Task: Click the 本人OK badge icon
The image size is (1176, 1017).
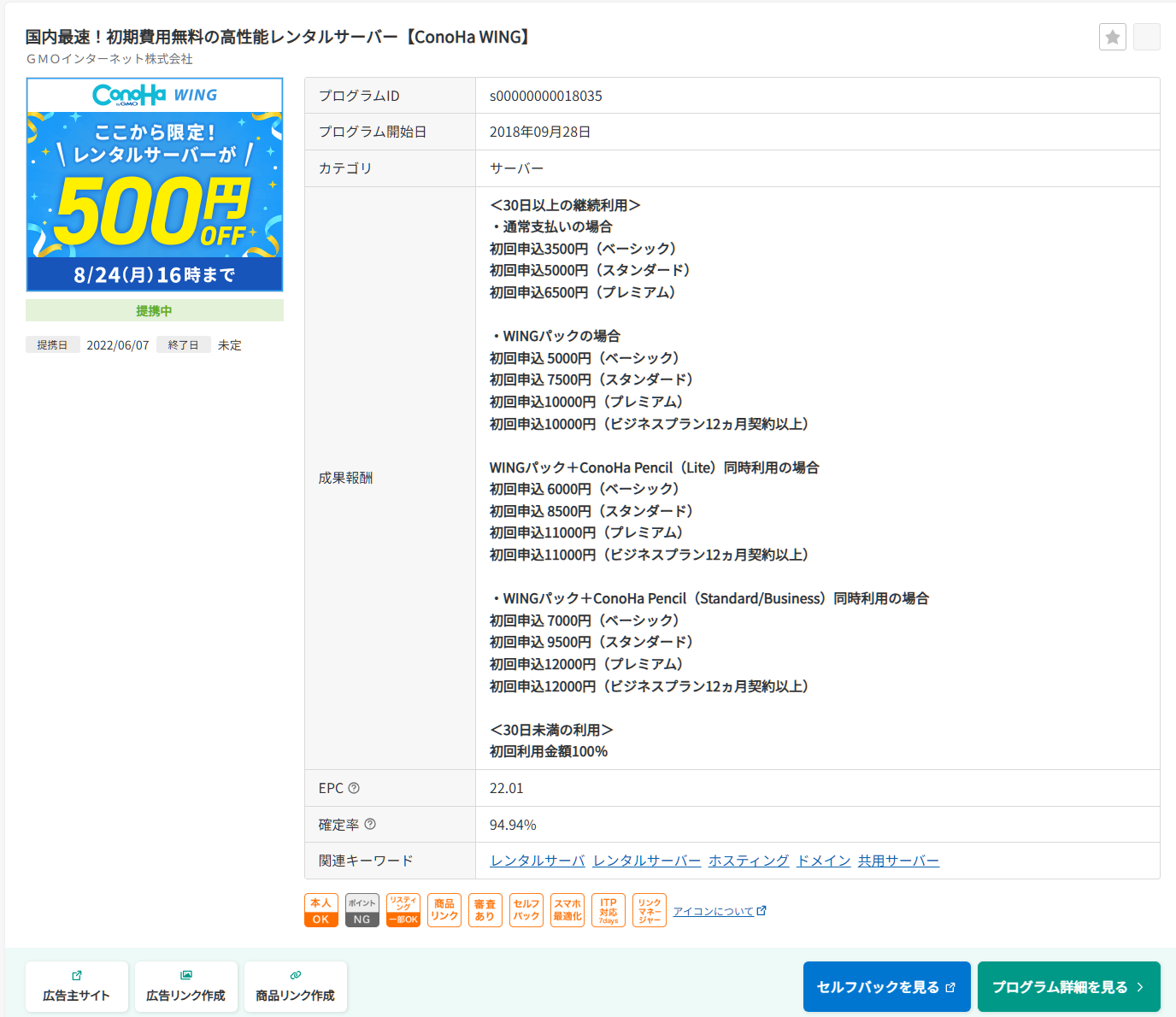Action: pos(320,910)
